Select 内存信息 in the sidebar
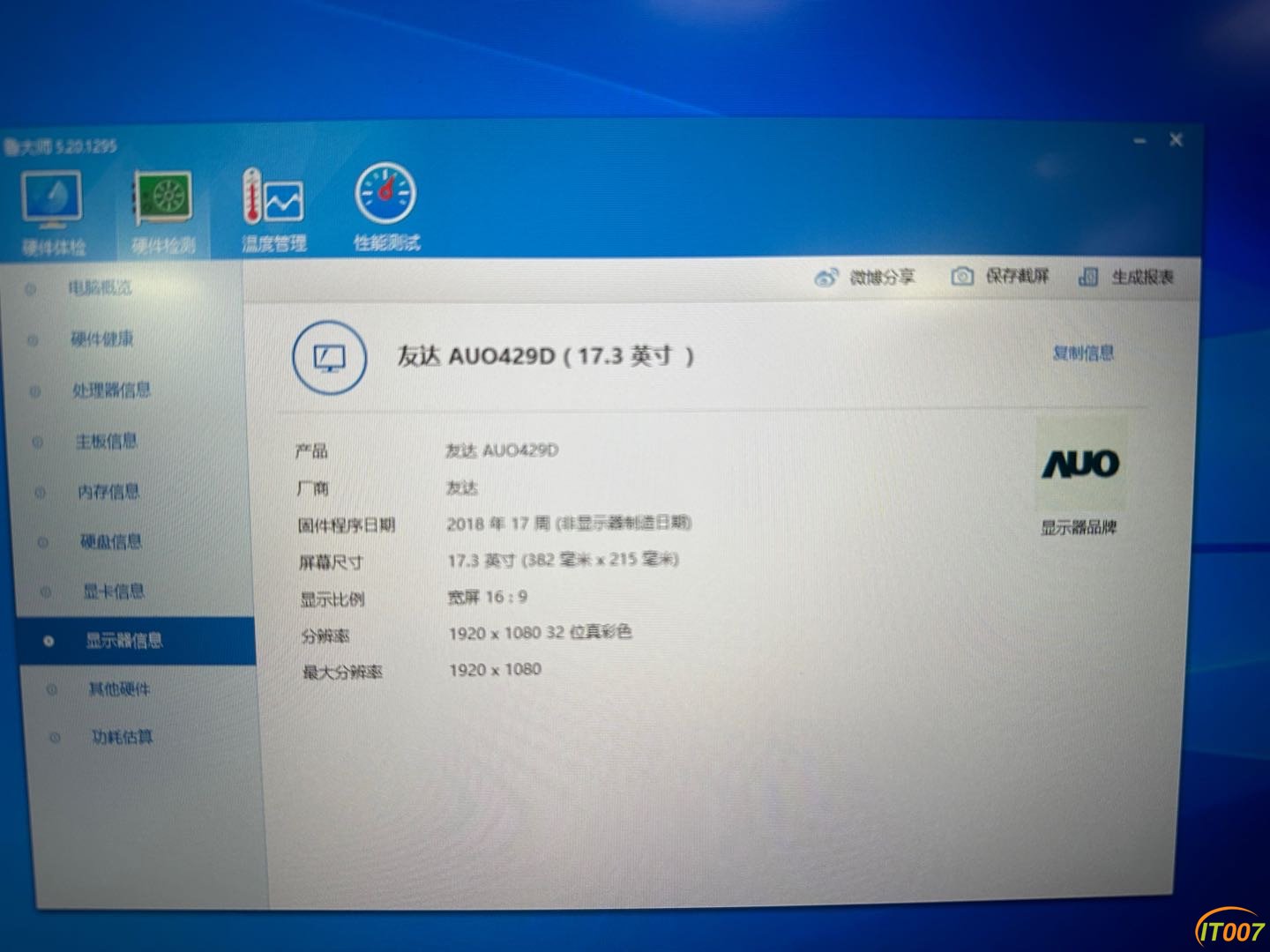The height and width of the screenshot is (952, 1270). (108, 491)
